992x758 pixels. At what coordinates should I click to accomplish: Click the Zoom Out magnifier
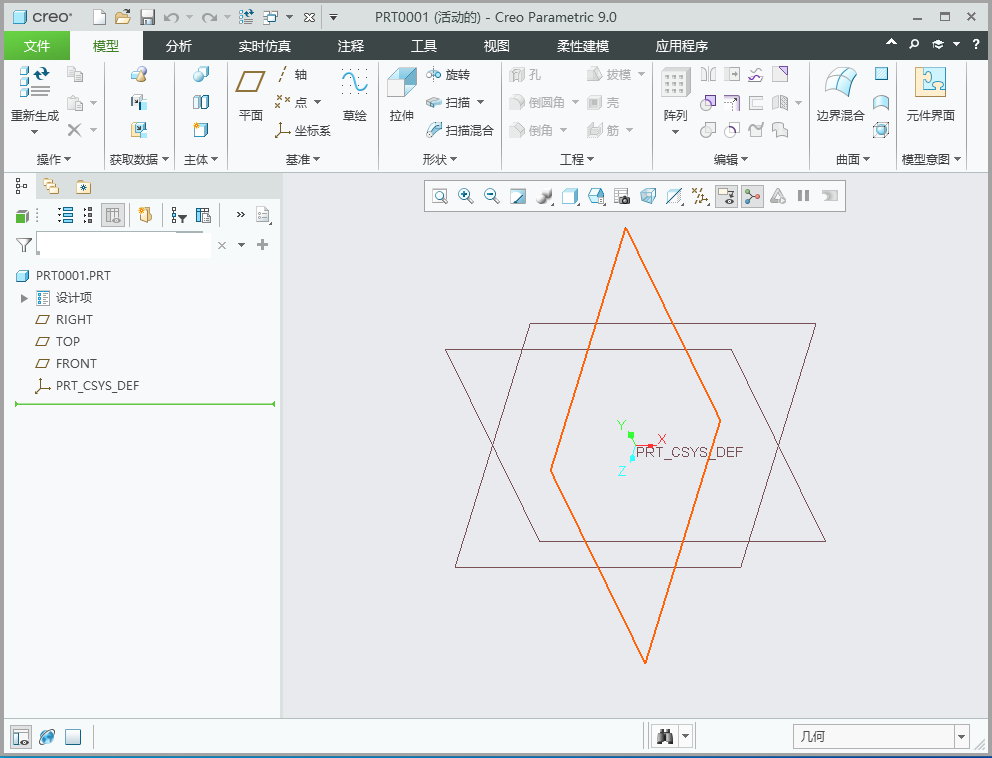click(x=492, y=196)
